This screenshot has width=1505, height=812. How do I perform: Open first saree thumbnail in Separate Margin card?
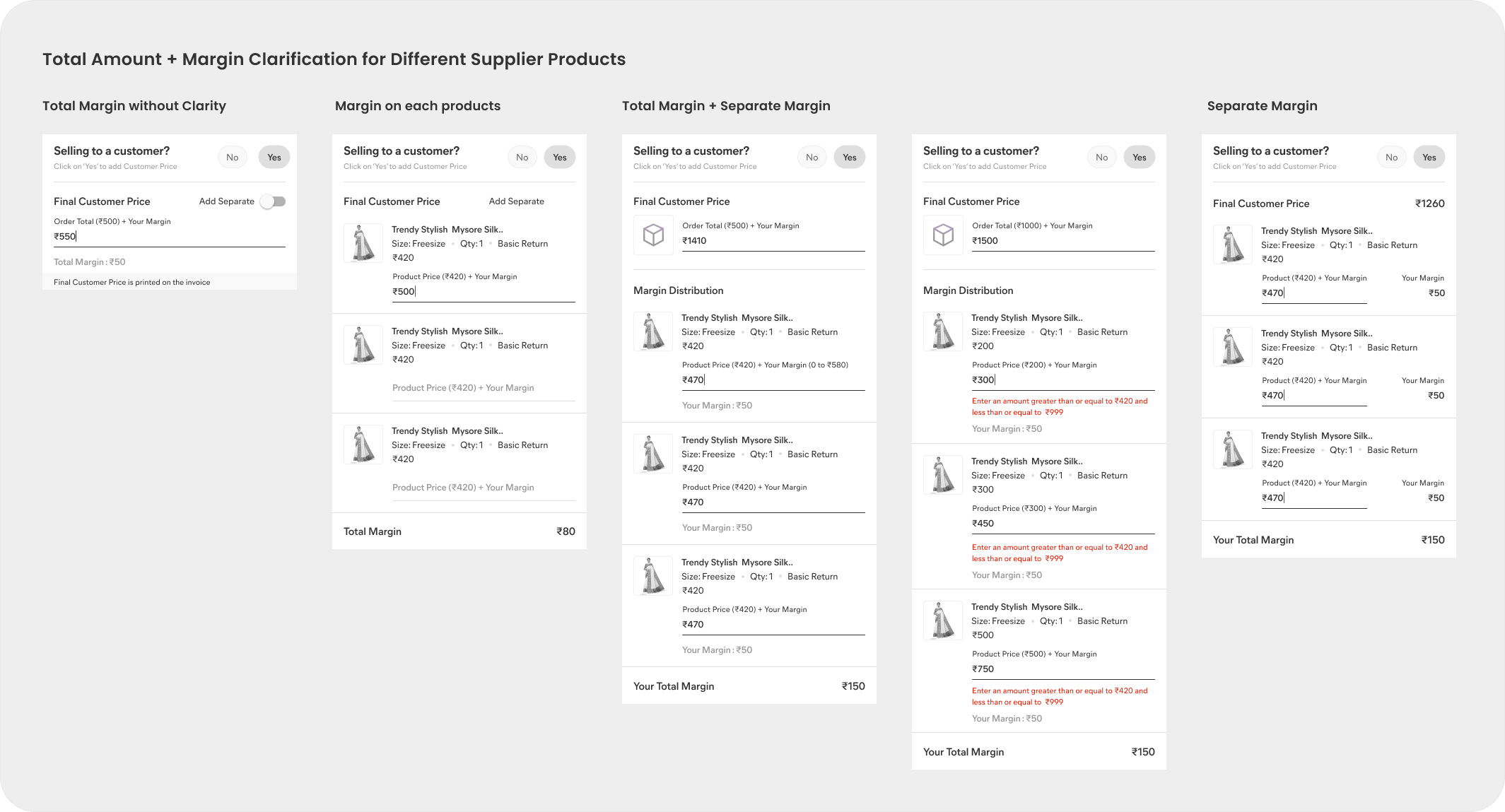coord(1233,245)
